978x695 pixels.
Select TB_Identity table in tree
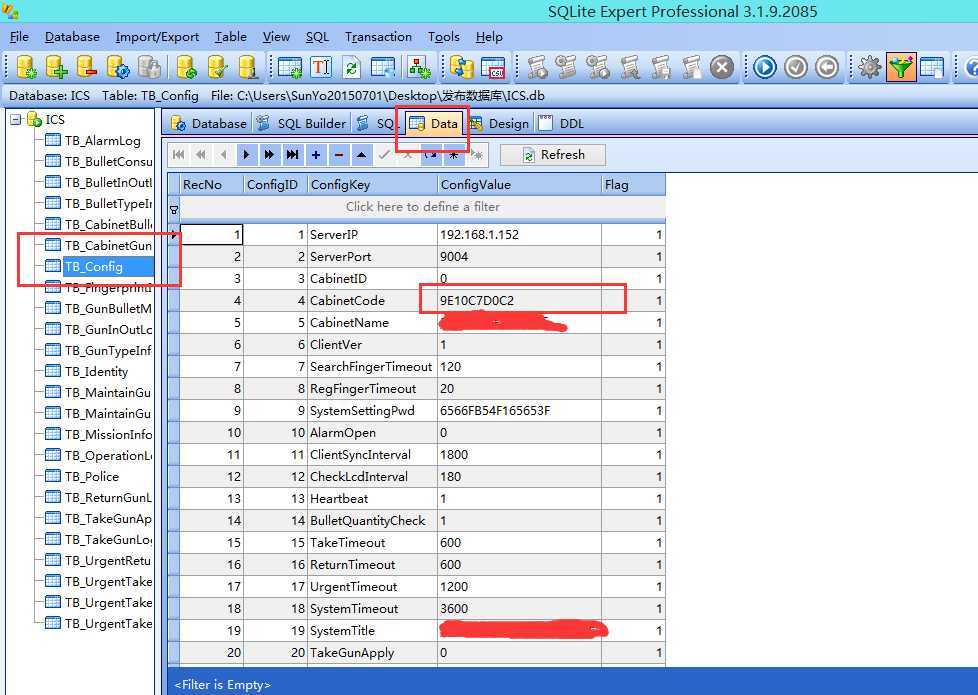[x=96, y=372]
